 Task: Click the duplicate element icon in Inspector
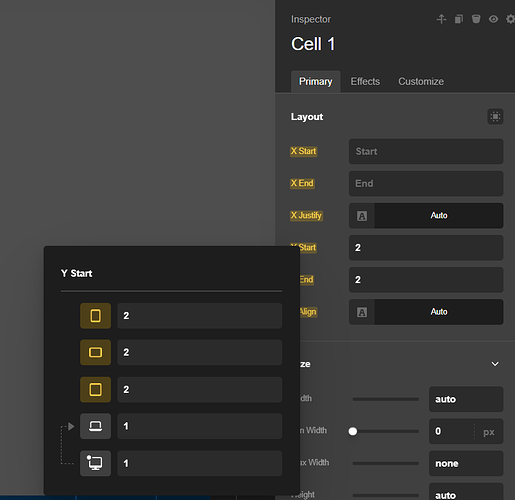click(459, 19)
